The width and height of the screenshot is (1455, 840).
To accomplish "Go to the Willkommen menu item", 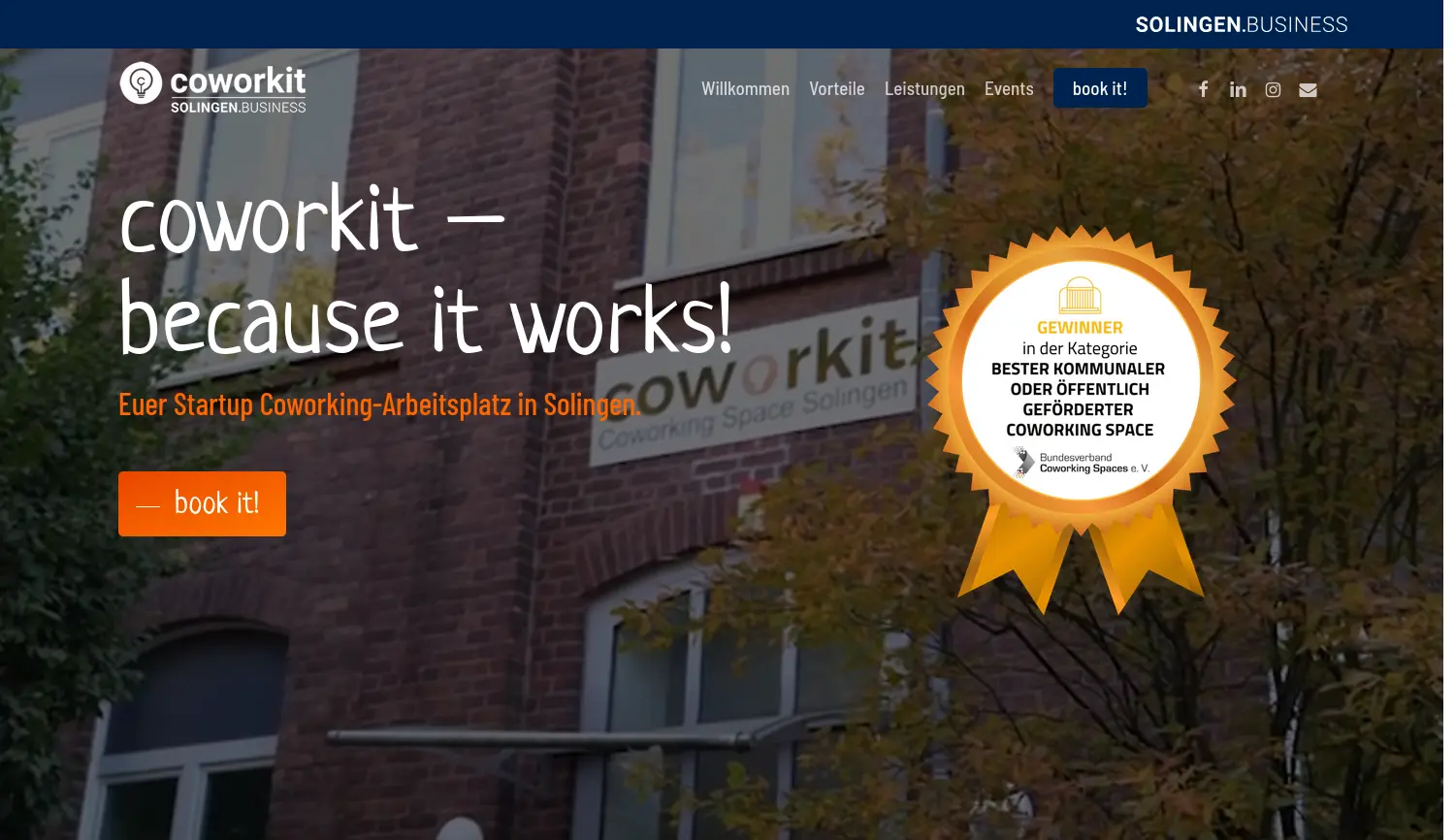I will click(745, 89).
